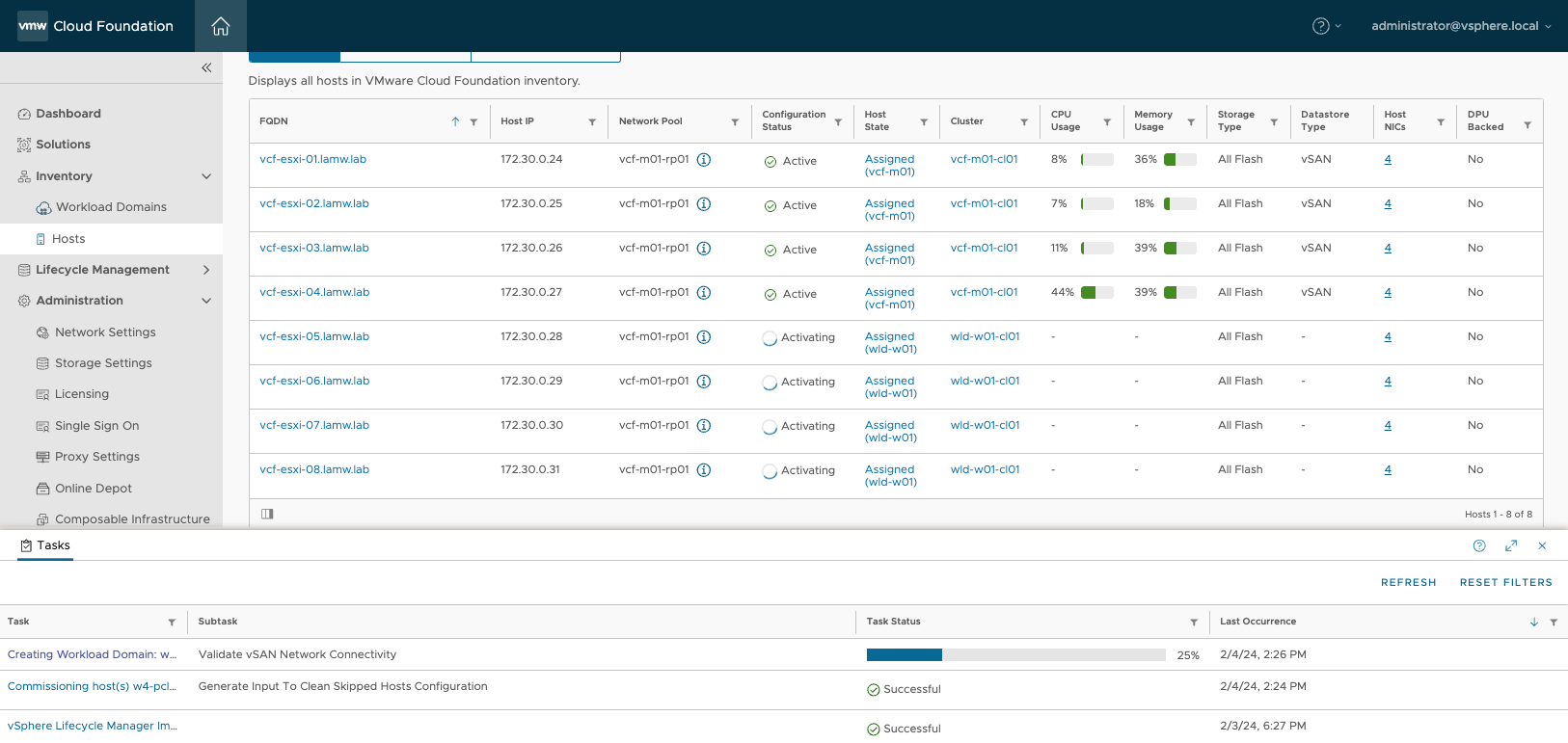This screenshot has width=1568, height=743.
Task: Filter the Host IP column
Action: coord(592,122)
